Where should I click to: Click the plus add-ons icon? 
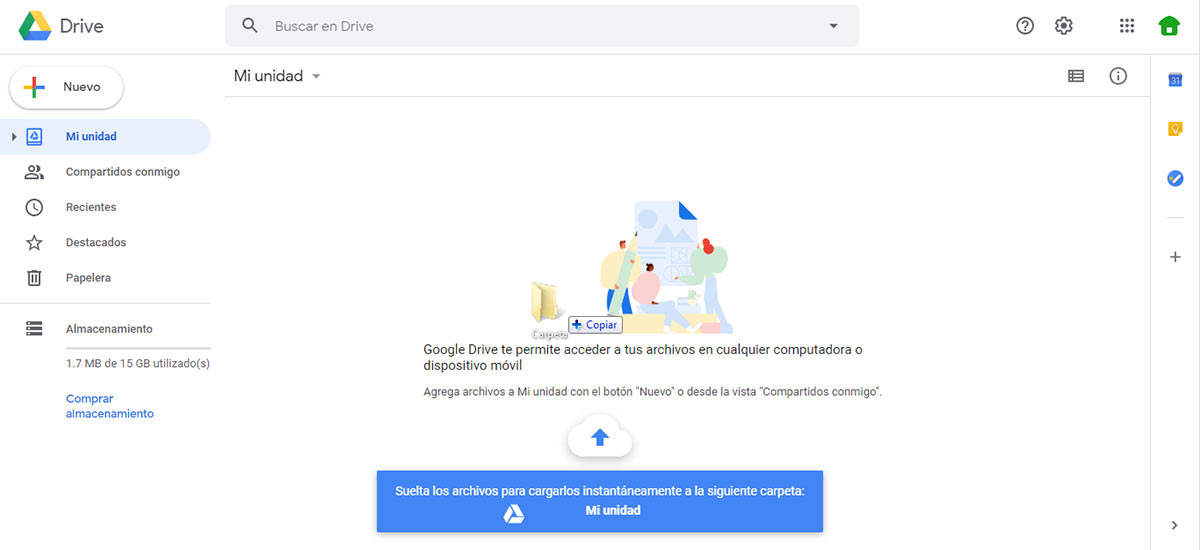coord(1175,257)
